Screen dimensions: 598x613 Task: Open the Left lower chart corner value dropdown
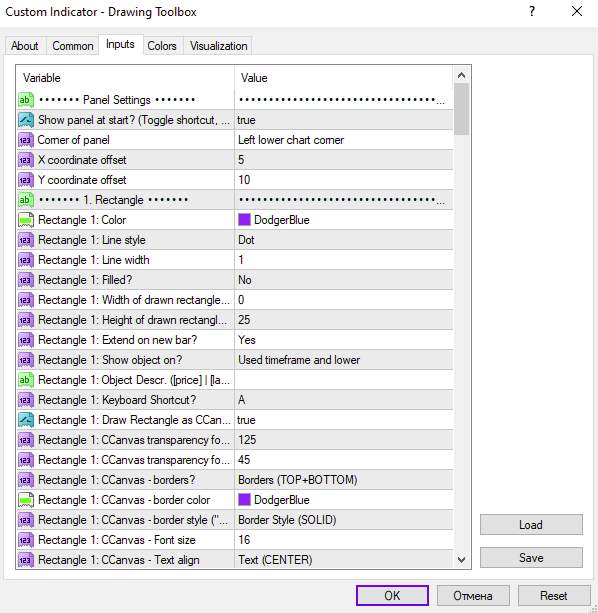344,140
